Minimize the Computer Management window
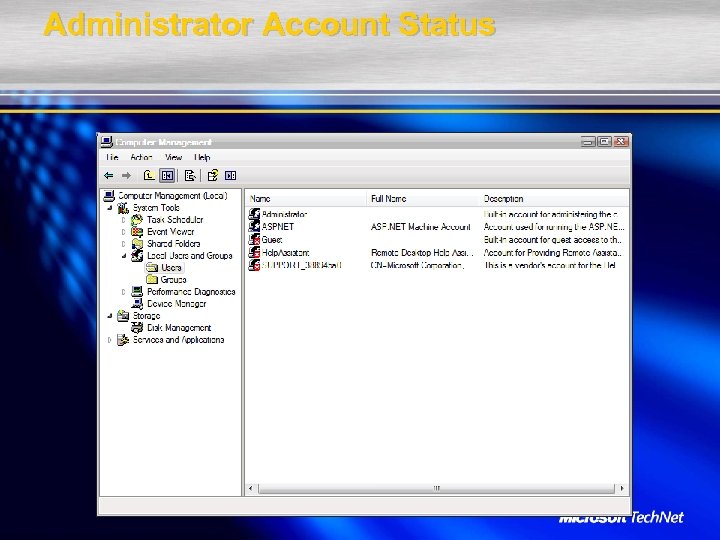Image resolution: width=720 pixels, height=540 pixels. click(588, 141)
